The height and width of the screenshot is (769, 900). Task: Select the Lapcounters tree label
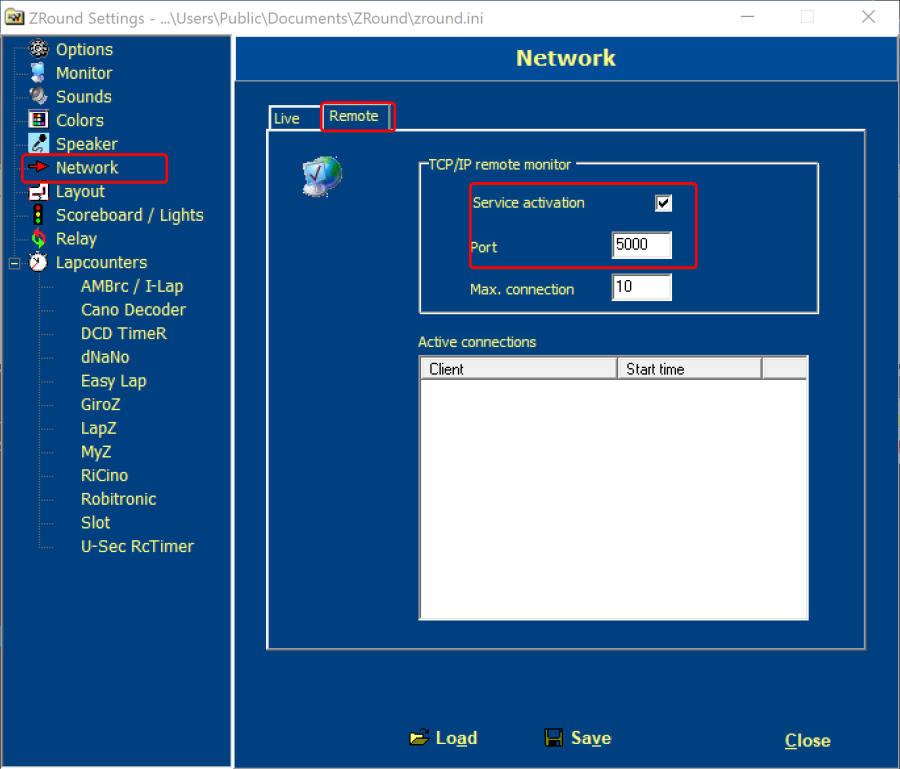coord(102,262)
